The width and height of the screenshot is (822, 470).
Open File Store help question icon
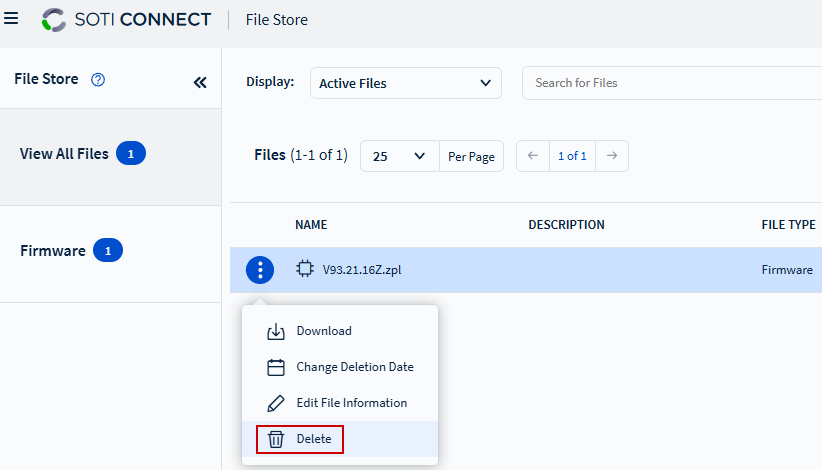tap(98, 80)
